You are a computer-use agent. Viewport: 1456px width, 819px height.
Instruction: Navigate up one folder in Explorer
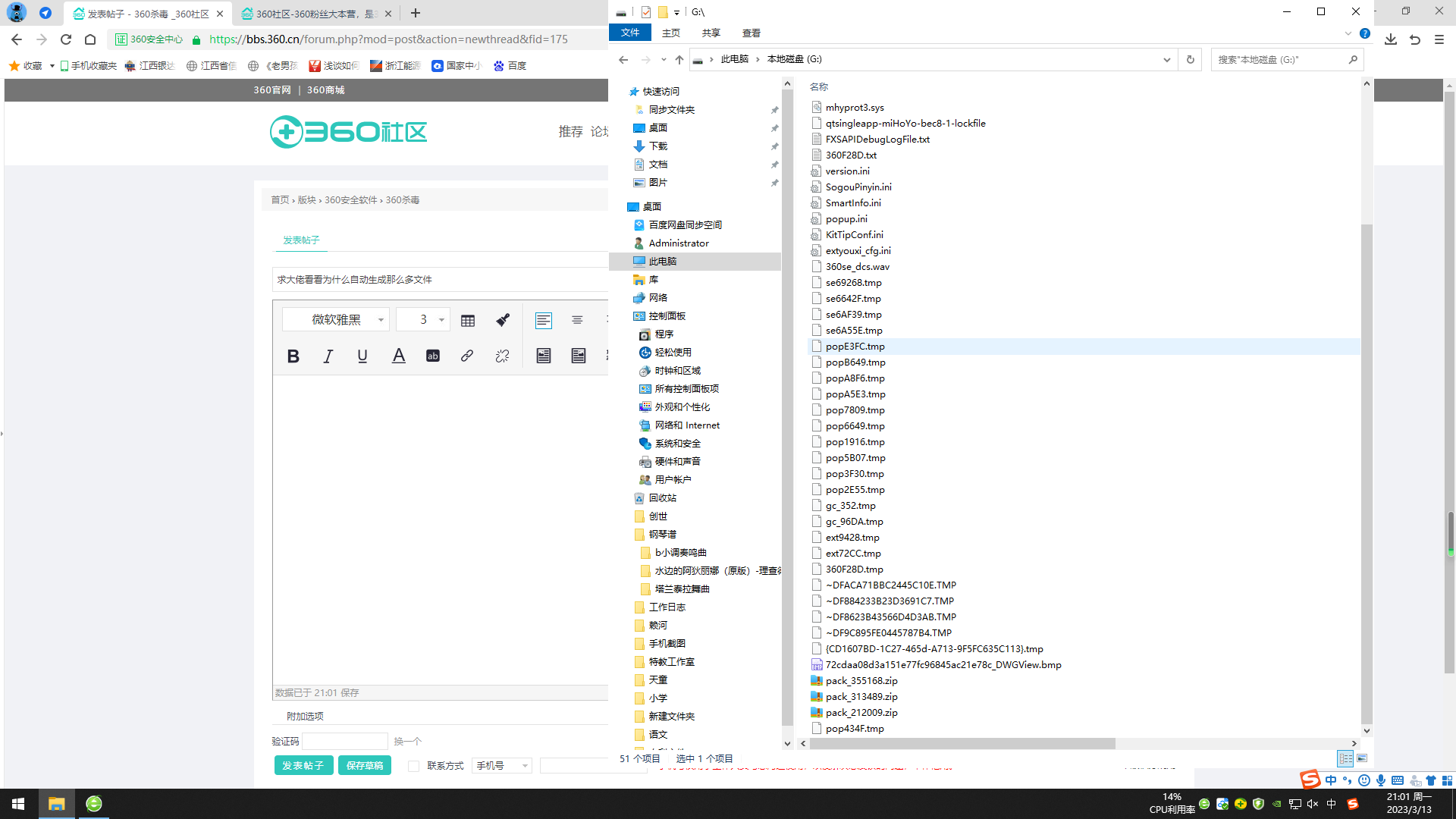(x=679, y=59)
